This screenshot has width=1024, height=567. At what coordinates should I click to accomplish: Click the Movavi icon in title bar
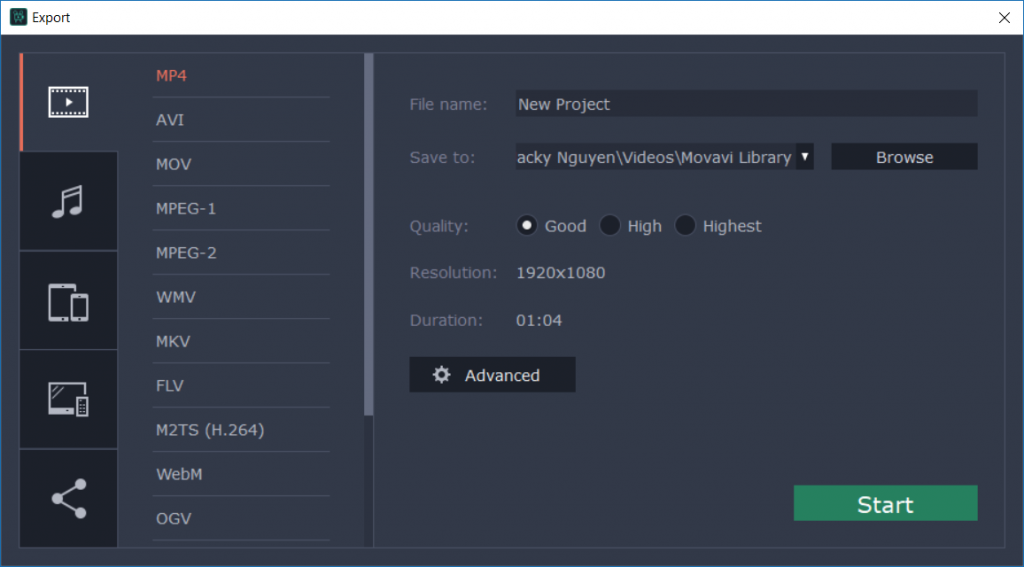[x=17, y=18]
